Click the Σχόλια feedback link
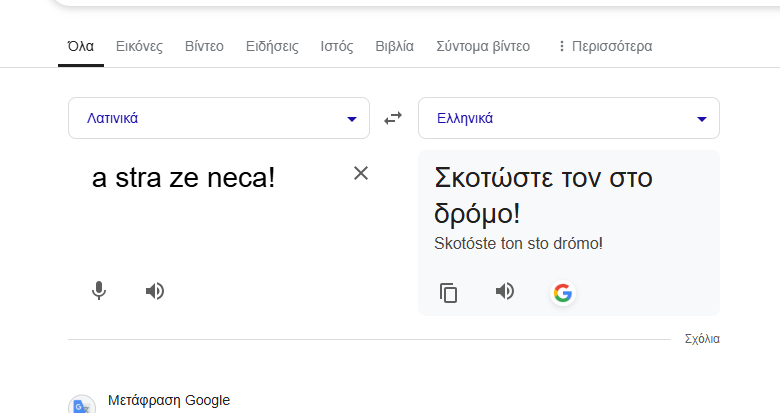This screenshot has width=780, height=413. 702,339
